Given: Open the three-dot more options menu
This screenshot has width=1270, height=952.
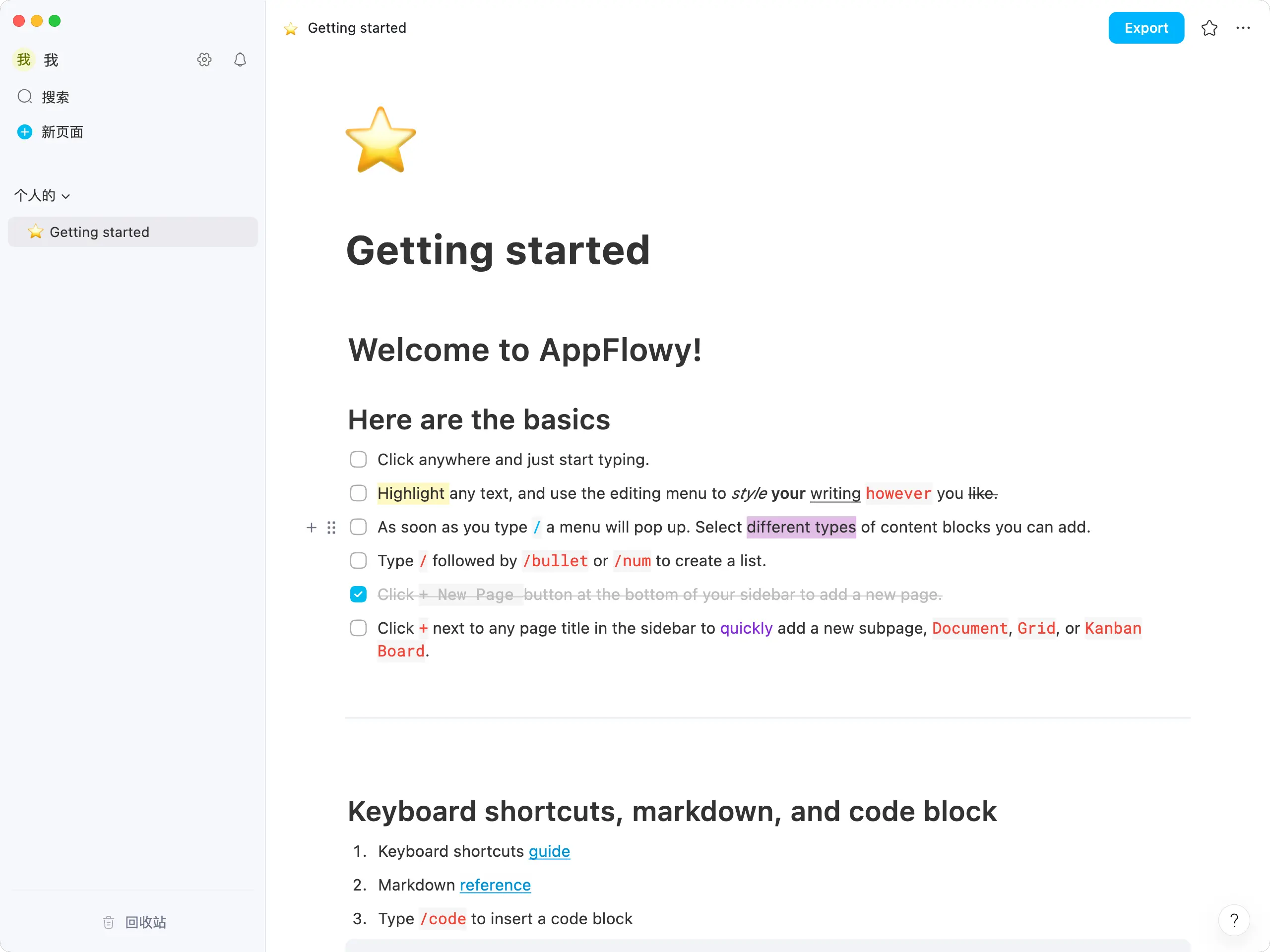Looking at the screenshot, I should (x=1243, y=28).
